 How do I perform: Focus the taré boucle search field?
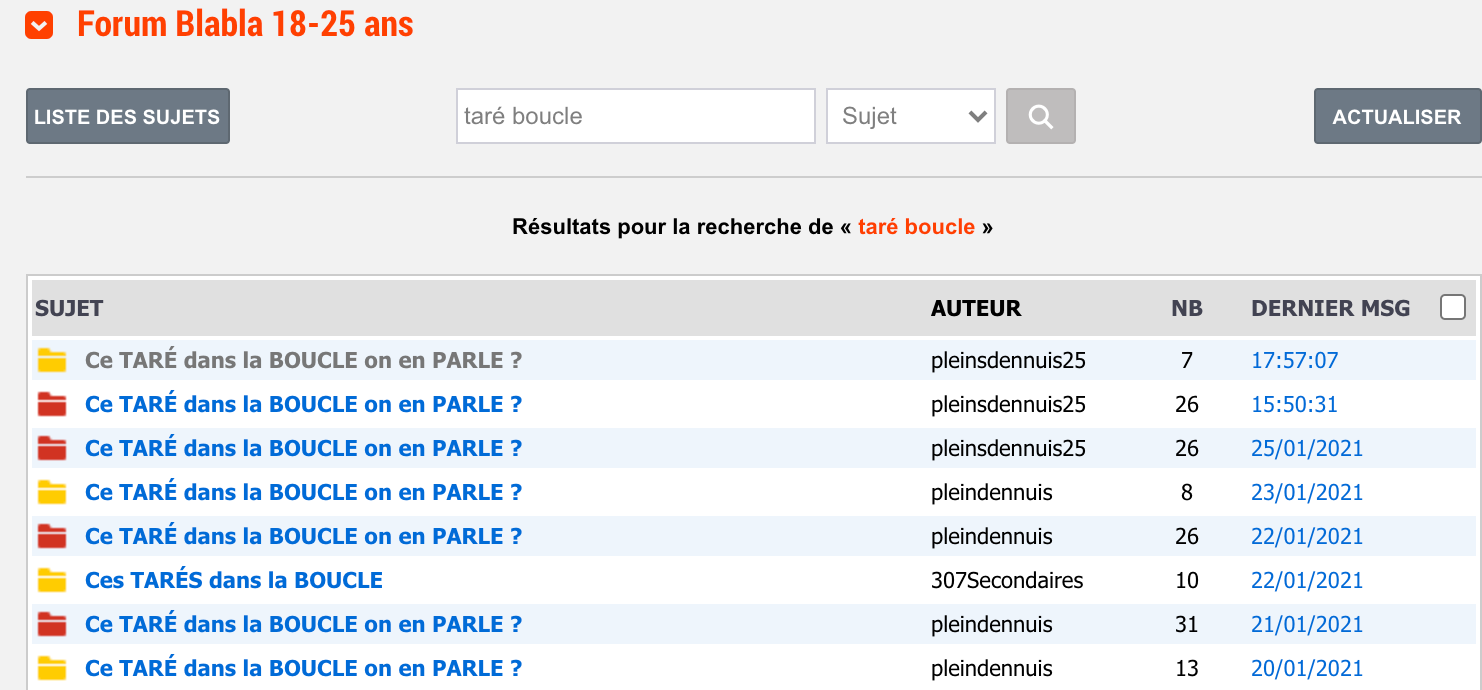[636, 116]
